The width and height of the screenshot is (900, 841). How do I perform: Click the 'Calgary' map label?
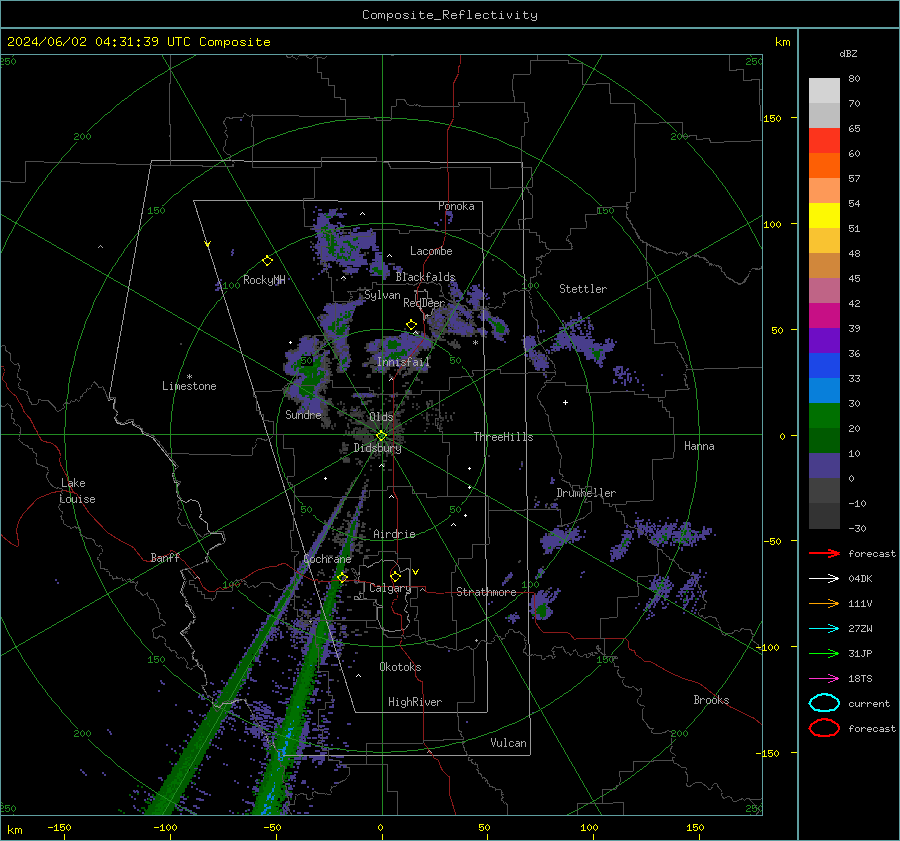tap(390, 588)
